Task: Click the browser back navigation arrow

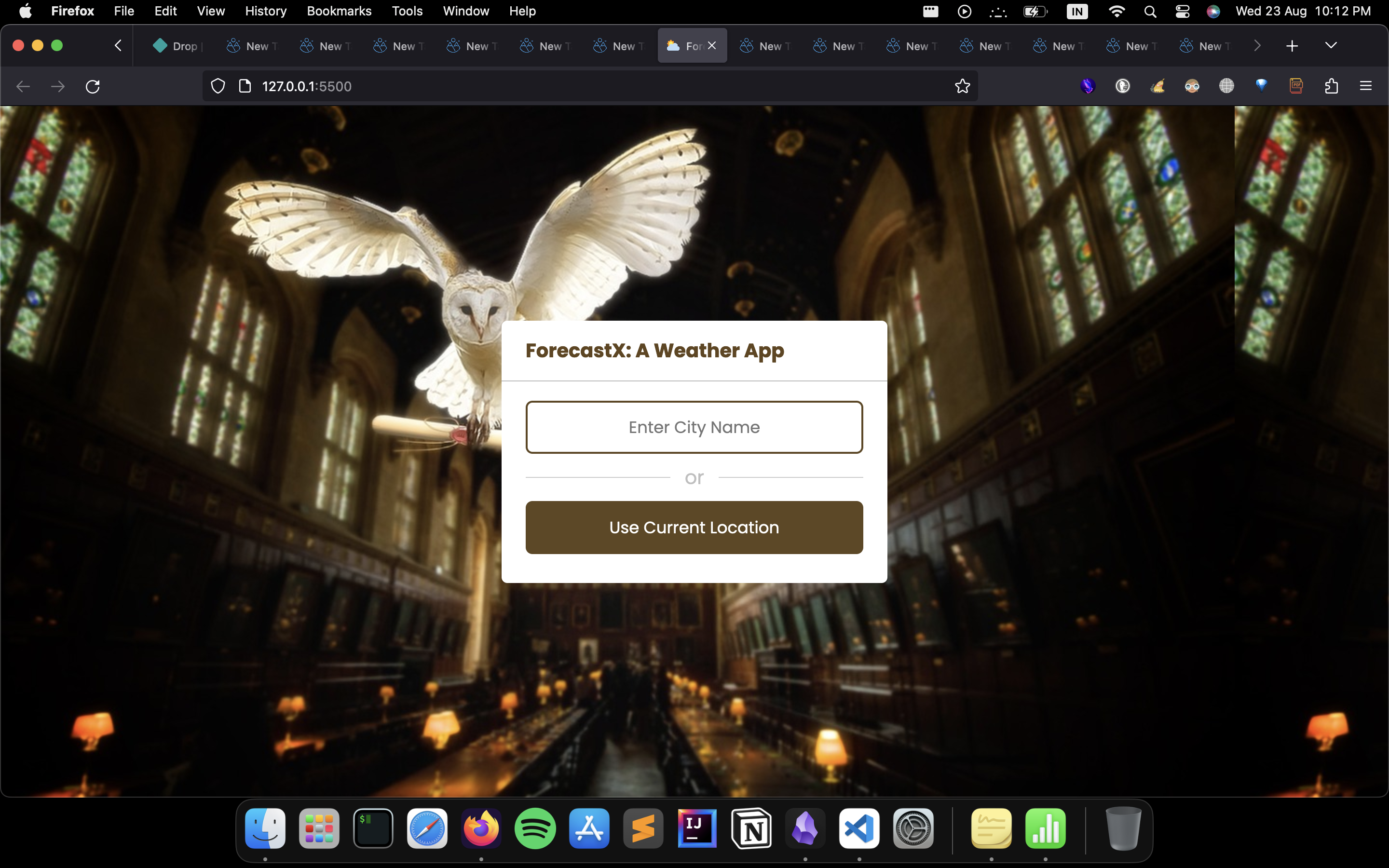Action: [x=23, y=87]
